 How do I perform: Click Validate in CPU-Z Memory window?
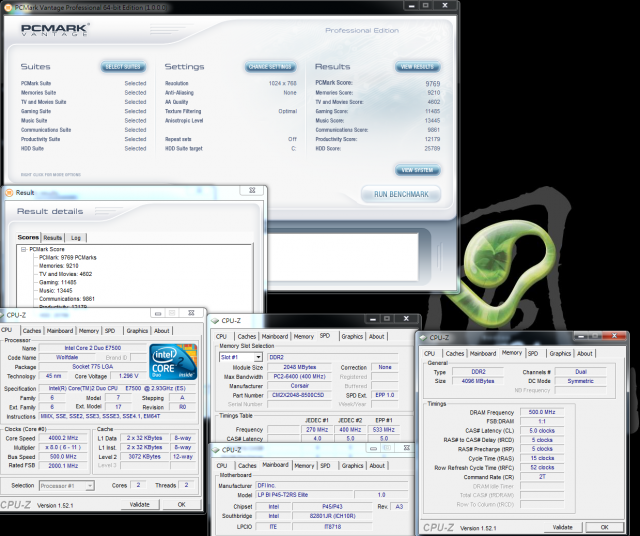(562, 527)
